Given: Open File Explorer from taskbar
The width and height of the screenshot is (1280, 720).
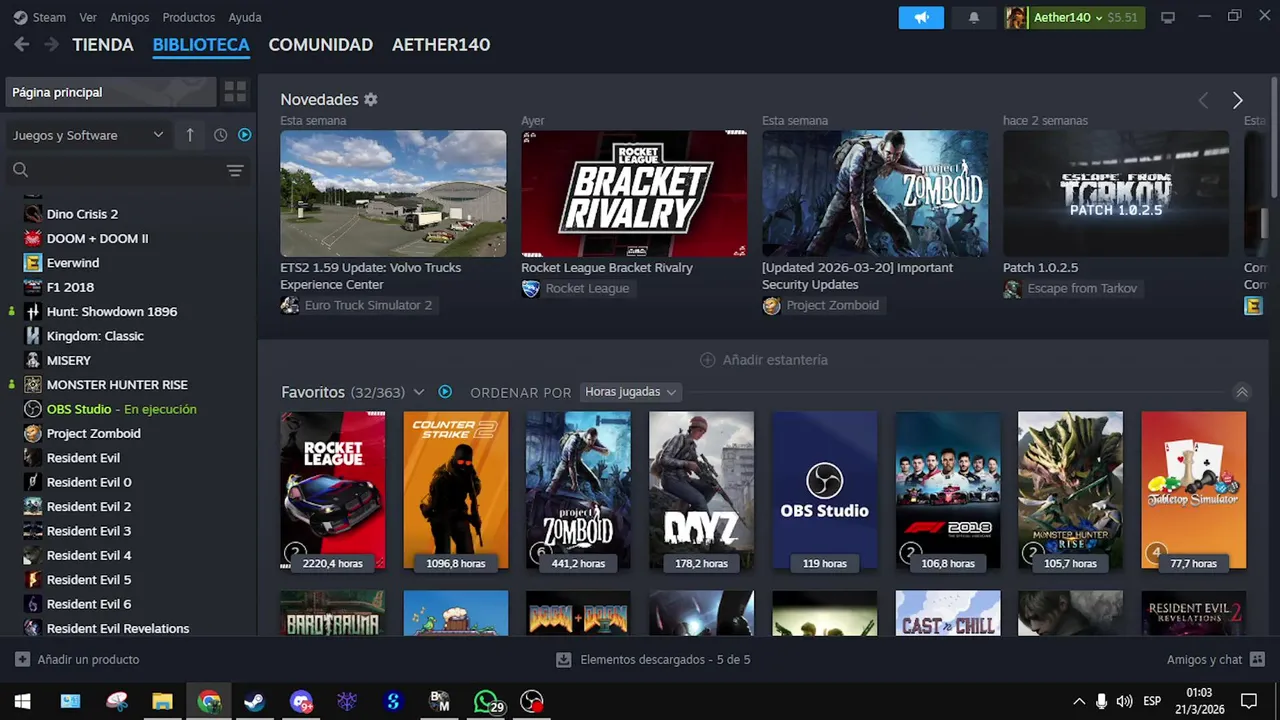Looking at the screenshot, I should pos(163,702).
